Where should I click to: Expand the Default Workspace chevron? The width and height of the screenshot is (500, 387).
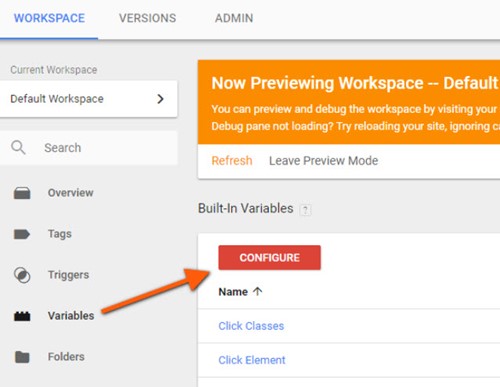click(160, 99)
